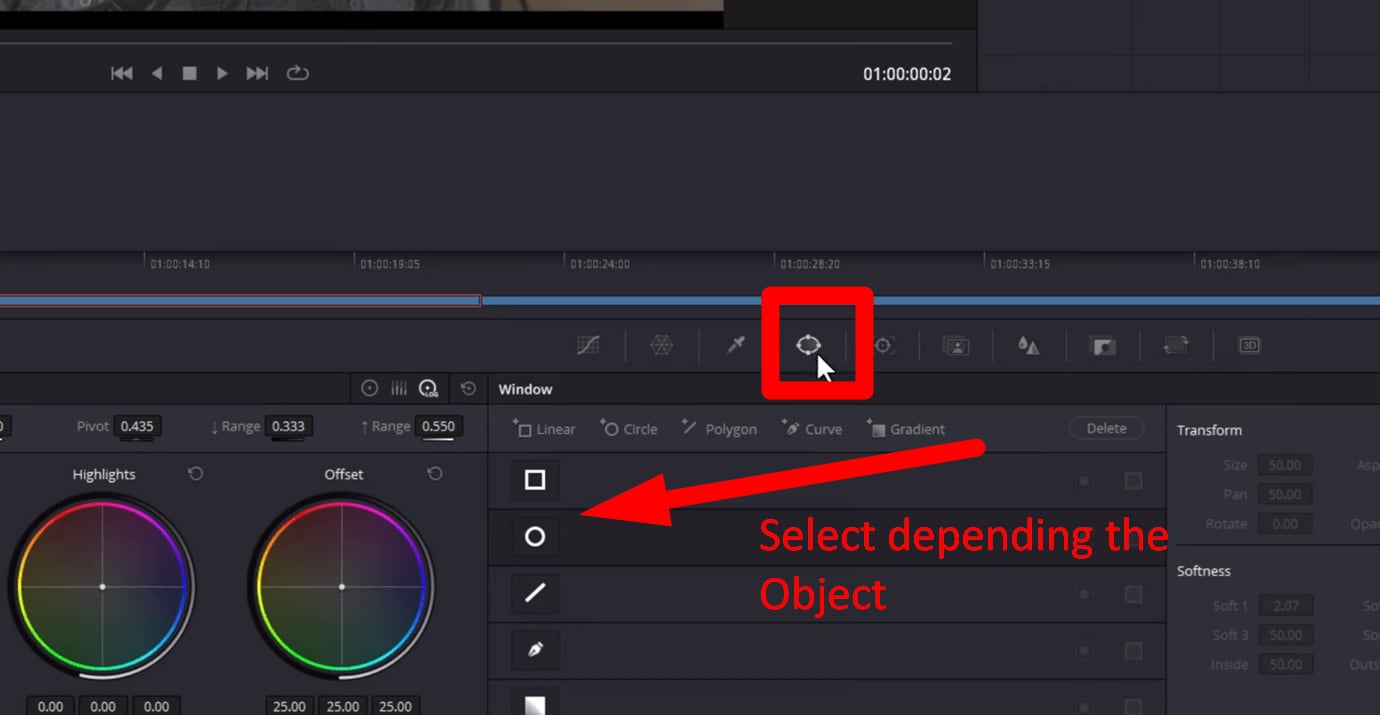This screenshot has height=715, width=1380.
Task: Select the circle window shape preset
Action: pos(534,537)
